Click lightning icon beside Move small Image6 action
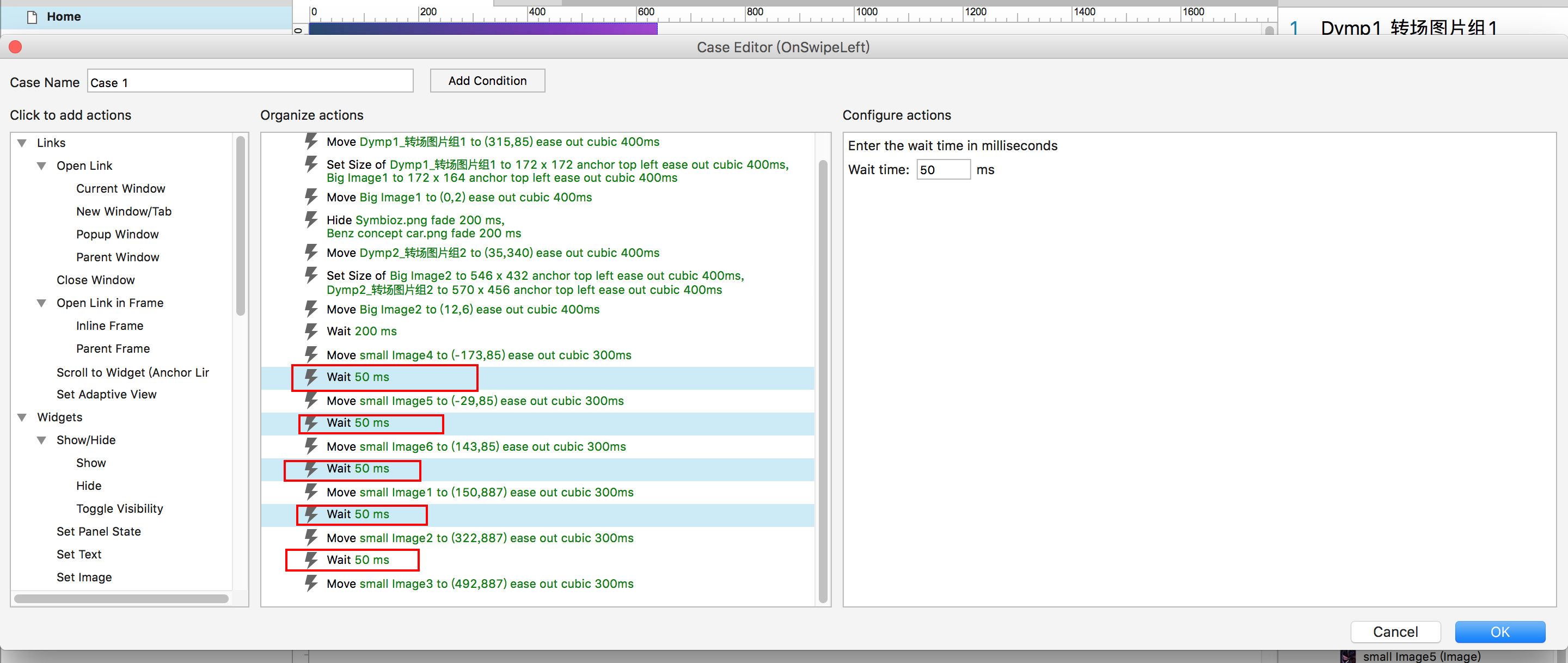 (311, 446)
